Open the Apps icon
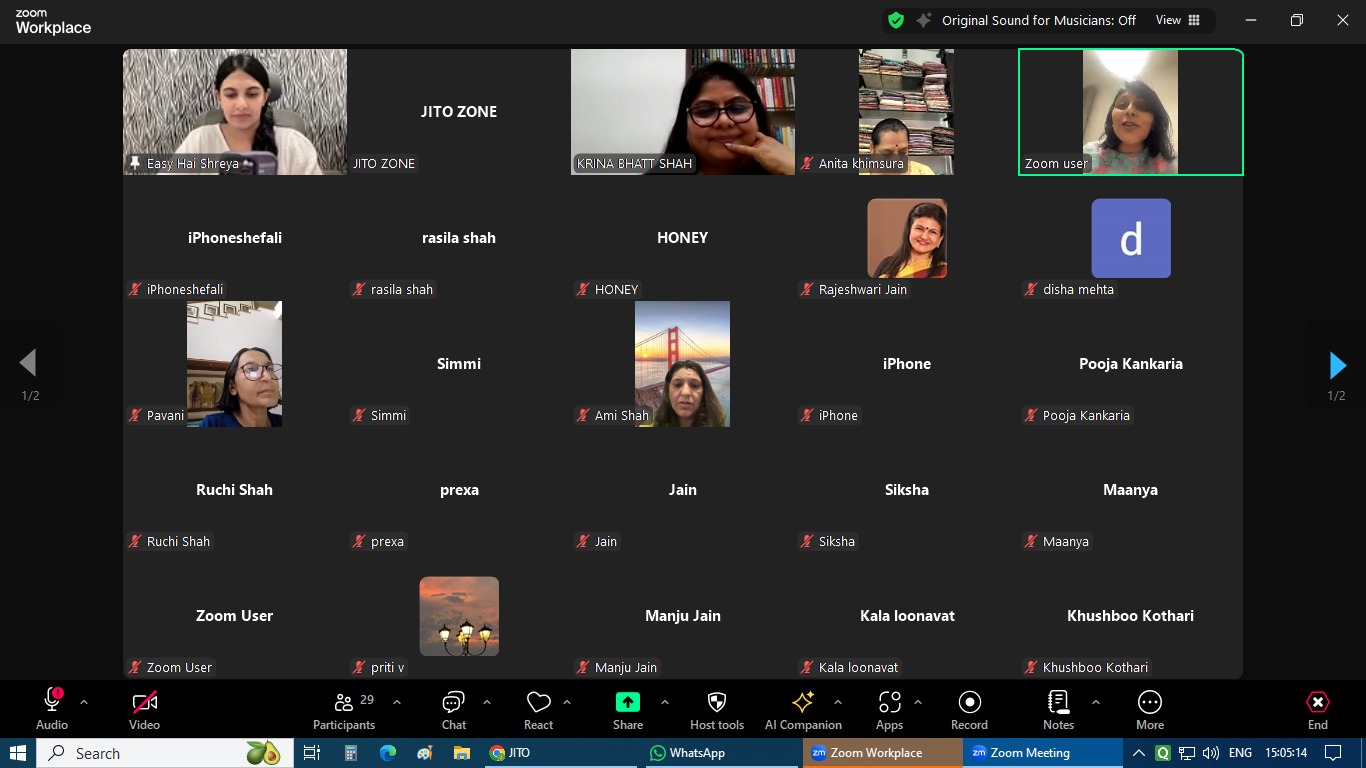Screen dimensions: 1366x768 (889, 702)
